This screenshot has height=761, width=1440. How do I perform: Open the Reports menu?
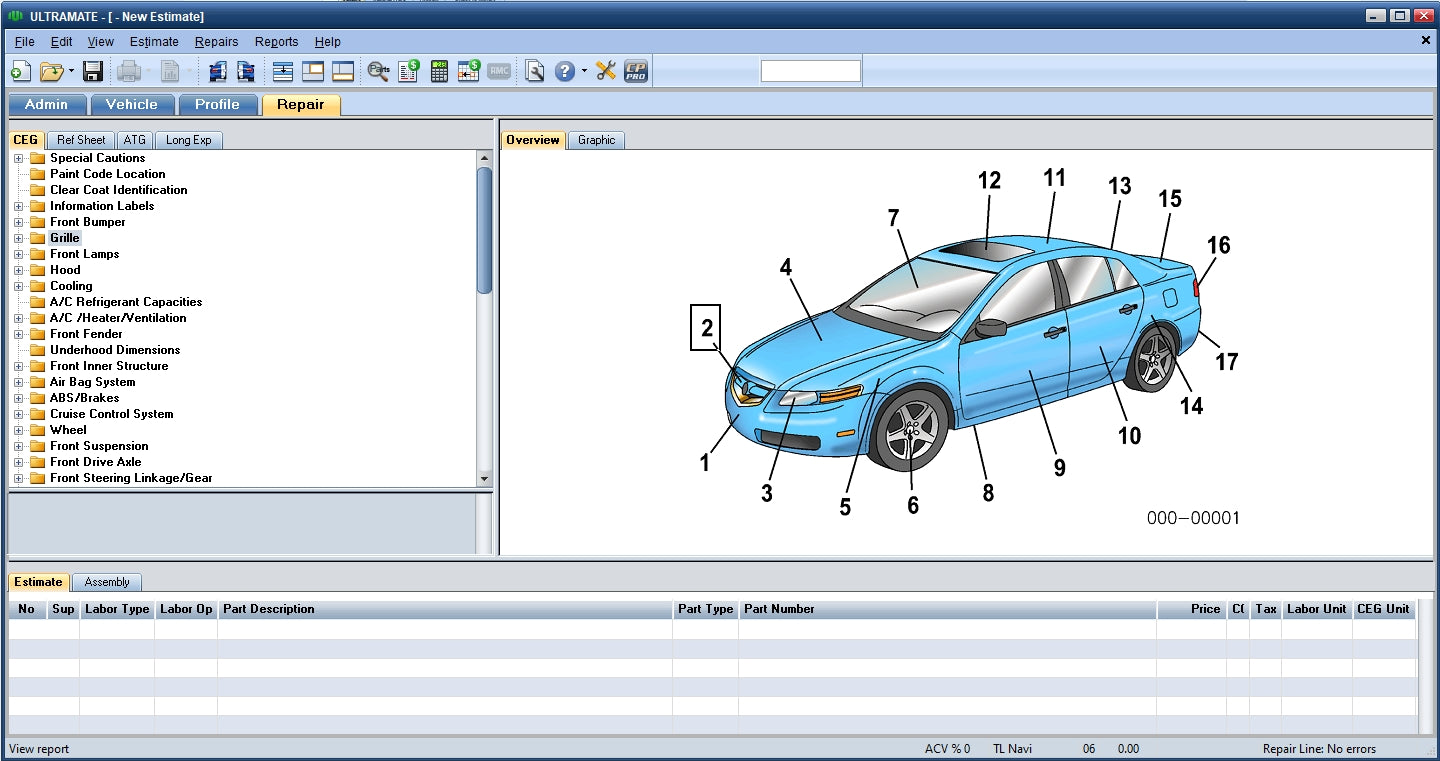(276, 41)
